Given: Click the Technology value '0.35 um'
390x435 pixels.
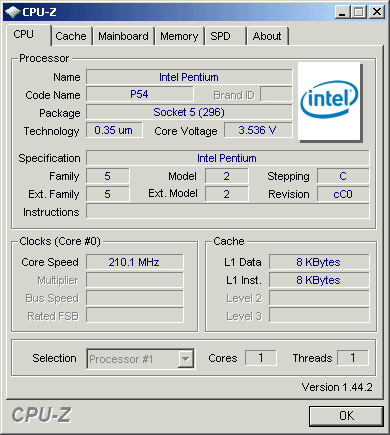Looking at the screenshot, I should click(114, 130).
